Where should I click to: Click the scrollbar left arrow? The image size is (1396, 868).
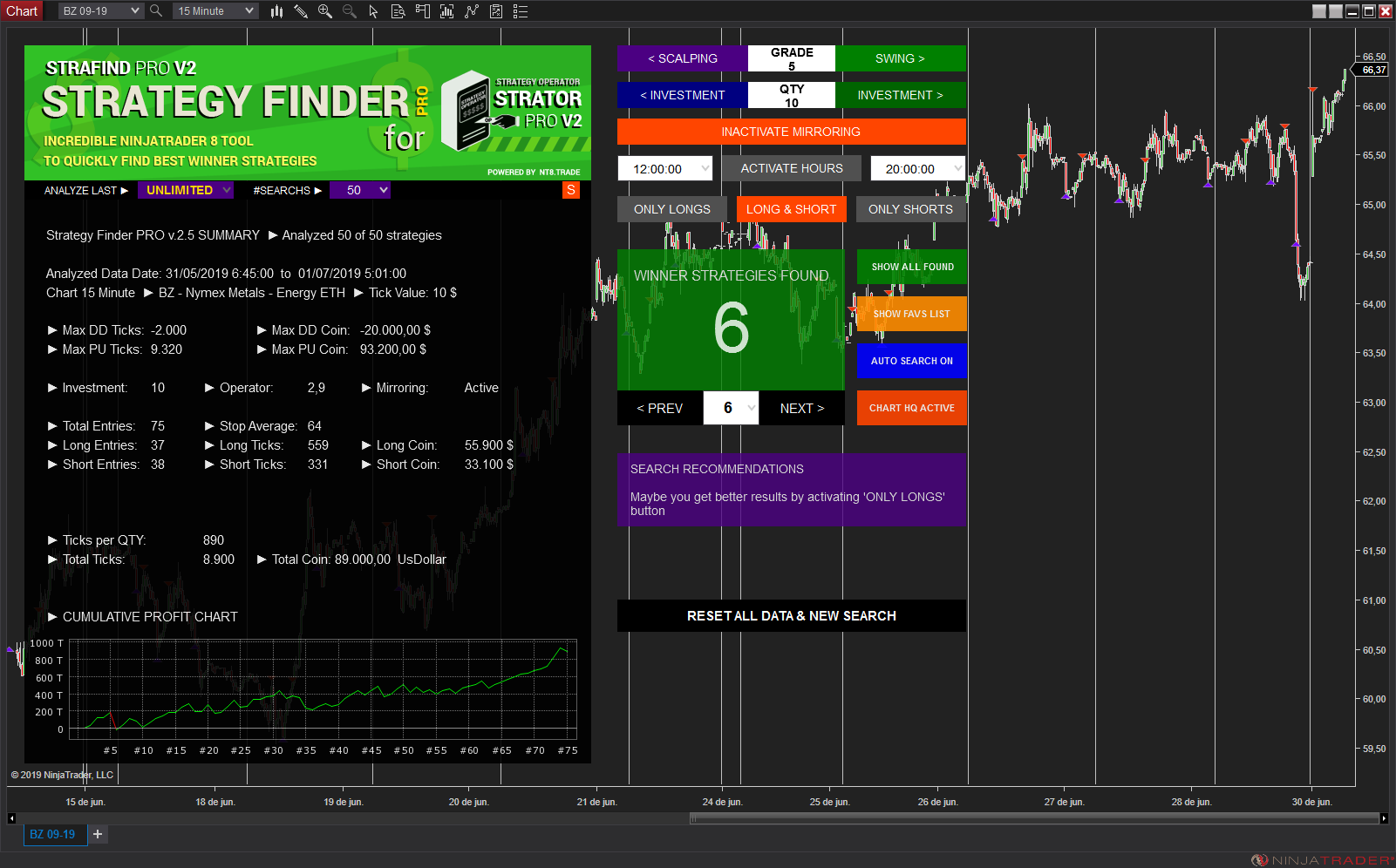pyautogui.click(x=11, y=818)
